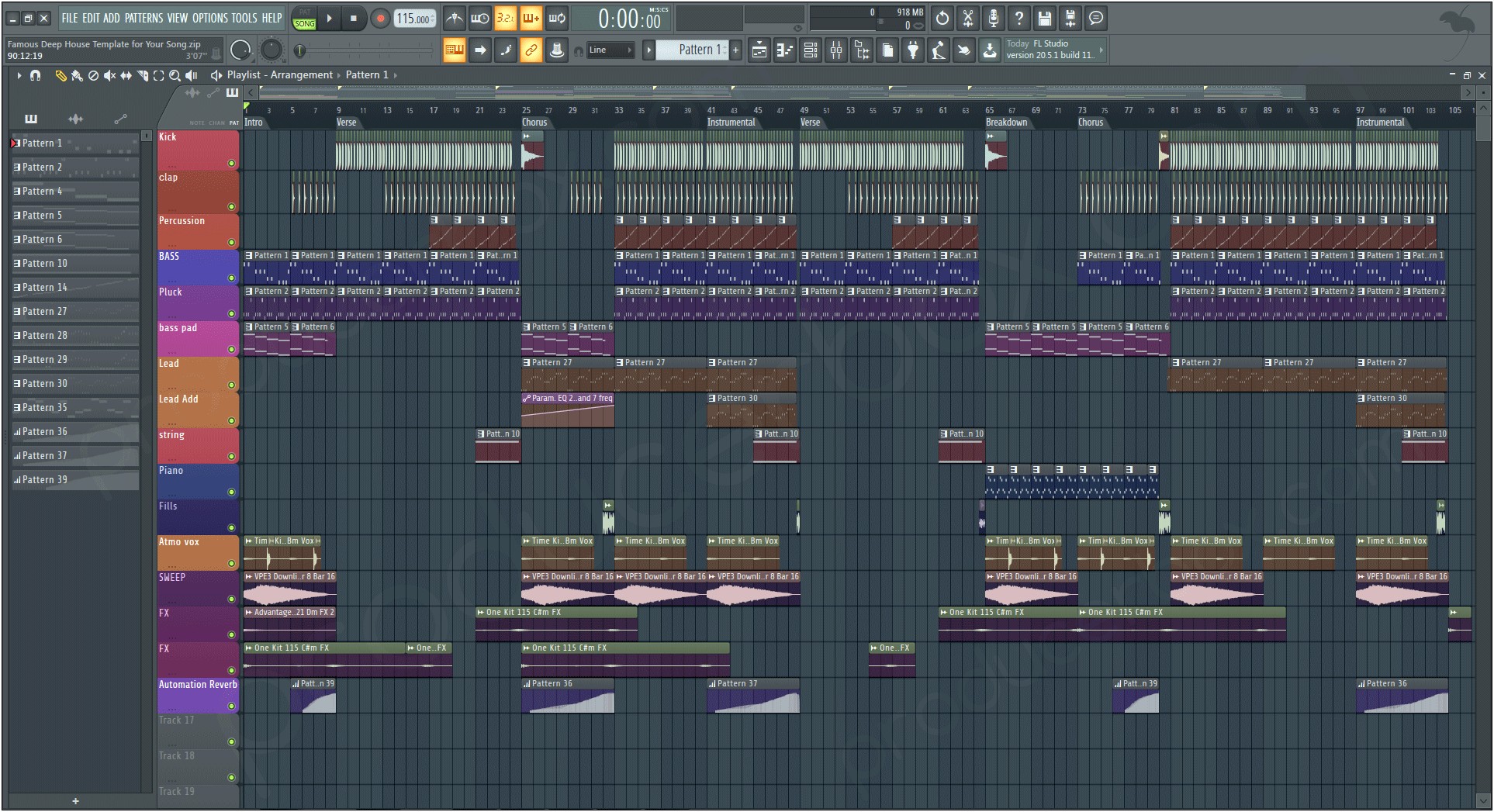
Task: Expand the Arrangement breadcrumb arrow
Action: click(x=338, y=75)
